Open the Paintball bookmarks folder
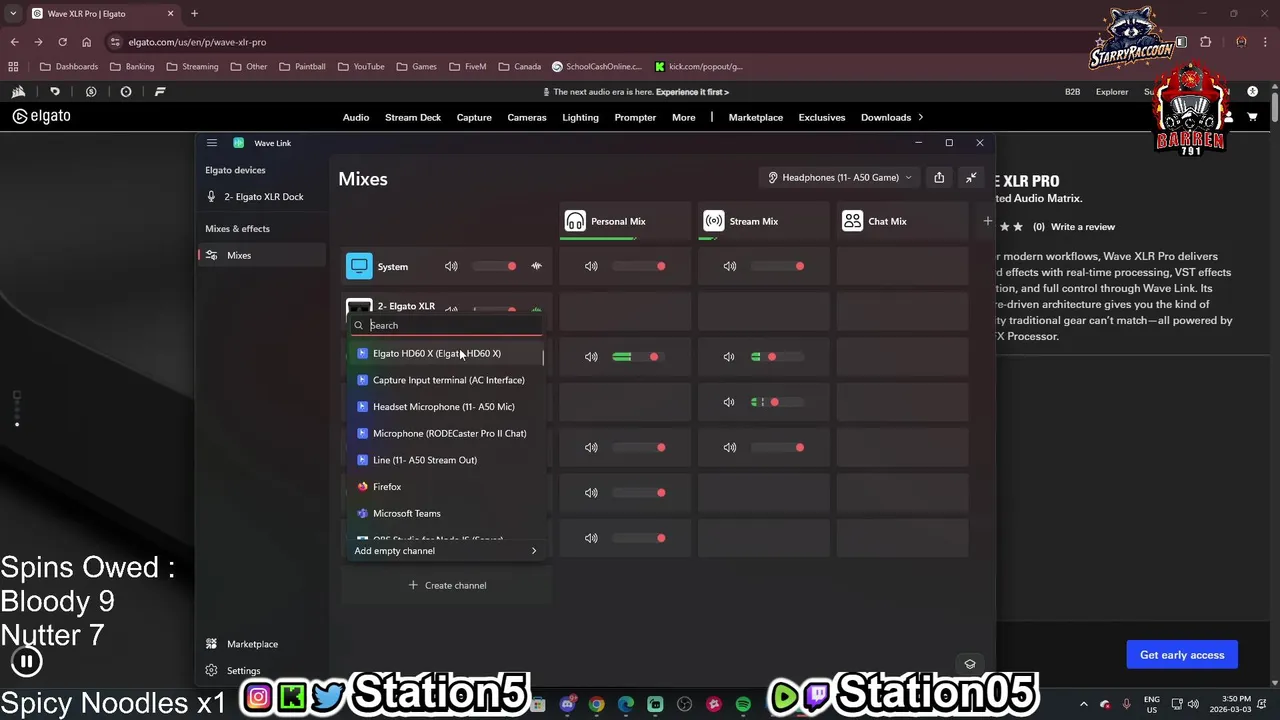Image resolution: width=1280 pixels, height=720 pixels. [302, 67]
